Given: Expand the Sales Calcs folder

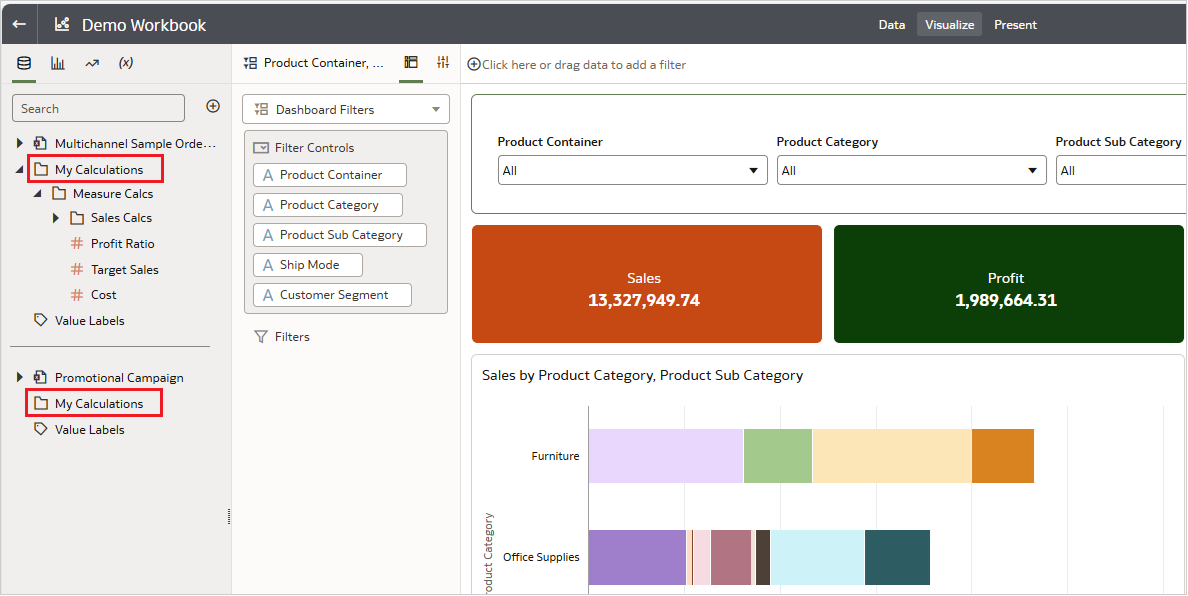Looking at the screenshot, I should [x=56, y=217].
